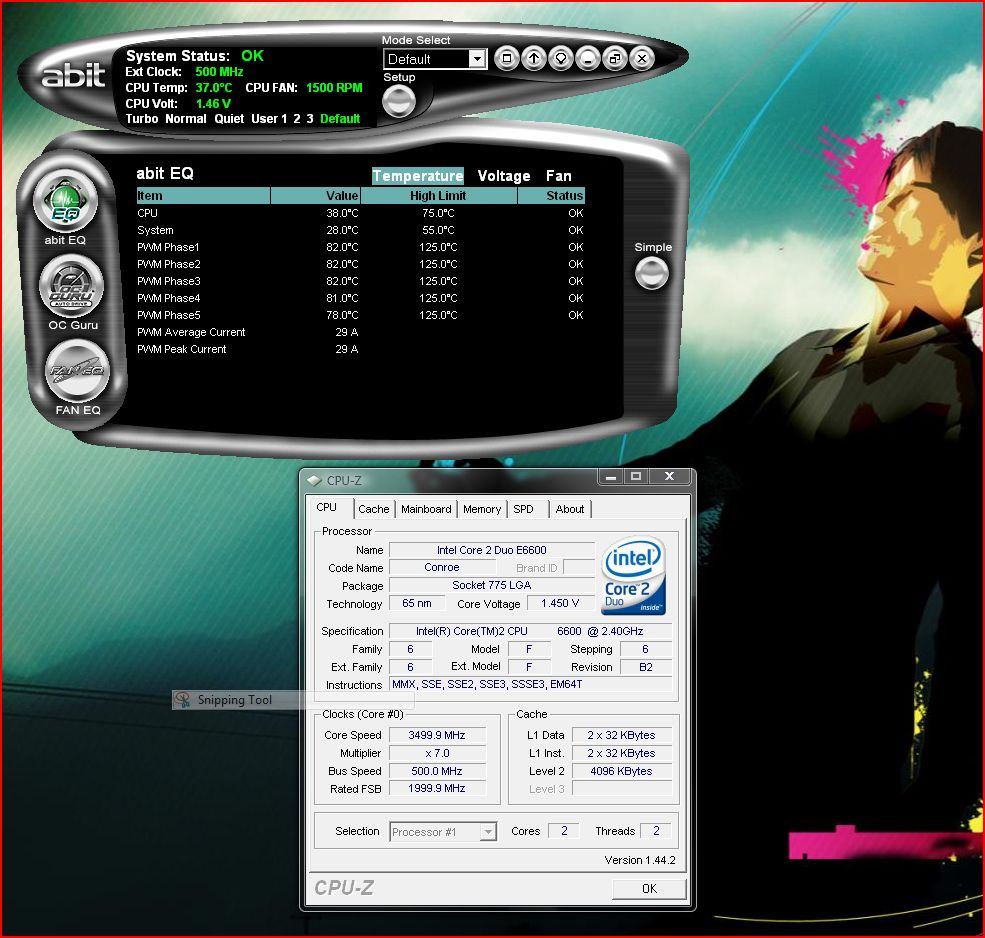The width and height of the screenshot is (985, 938).
Task: Select the CPU row in temperature table
Action: [x=361, y=213]
